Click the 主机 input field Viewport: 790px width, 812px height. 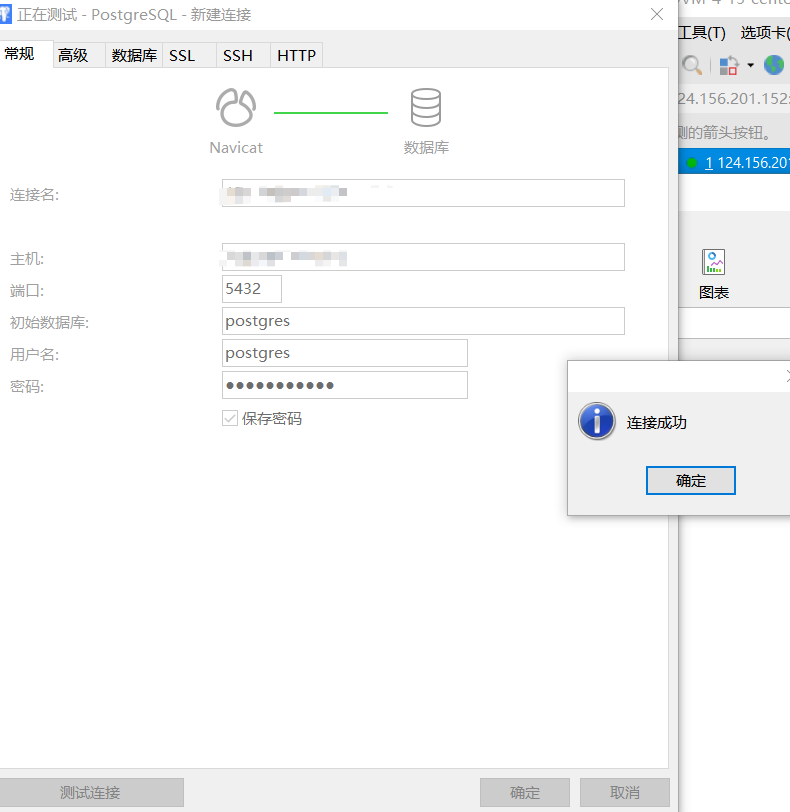[x=423, y=257]
